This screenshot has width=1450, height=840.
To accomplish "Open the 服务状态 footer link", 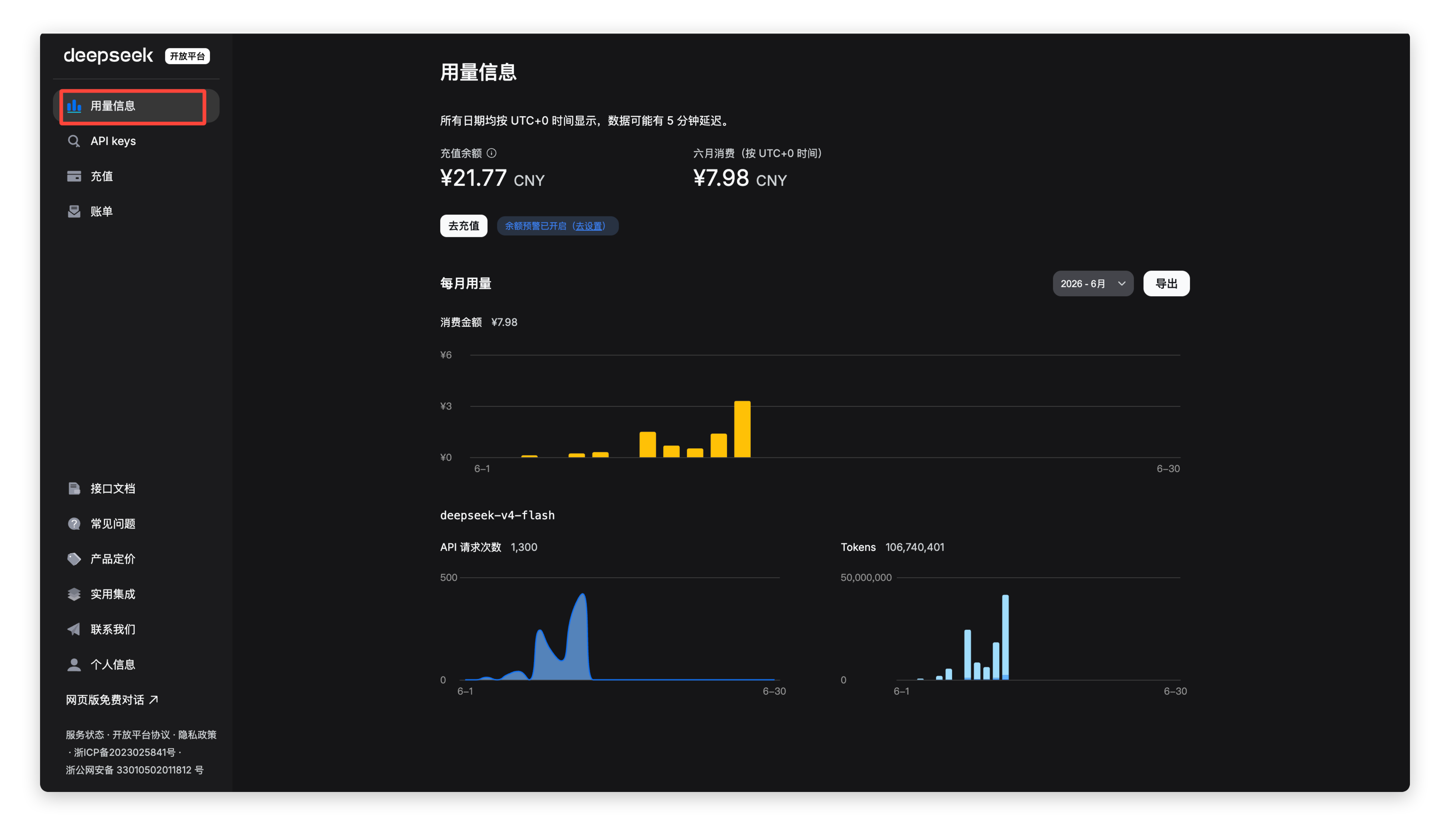I will click(85, 735).
